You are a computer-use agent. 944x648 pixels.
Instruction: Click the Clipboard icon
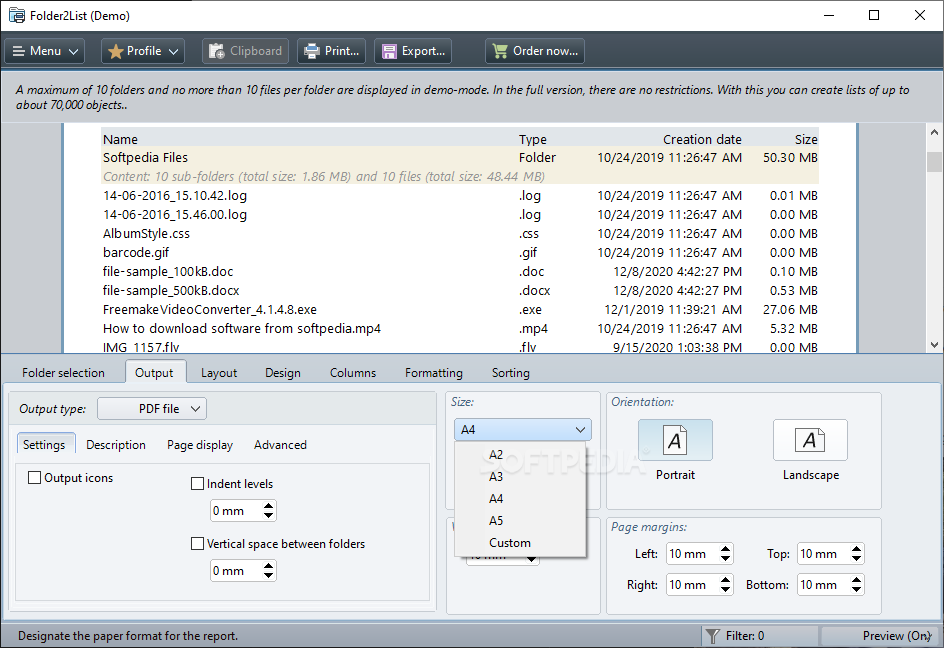pyautogui.click(x=217, y=51)
